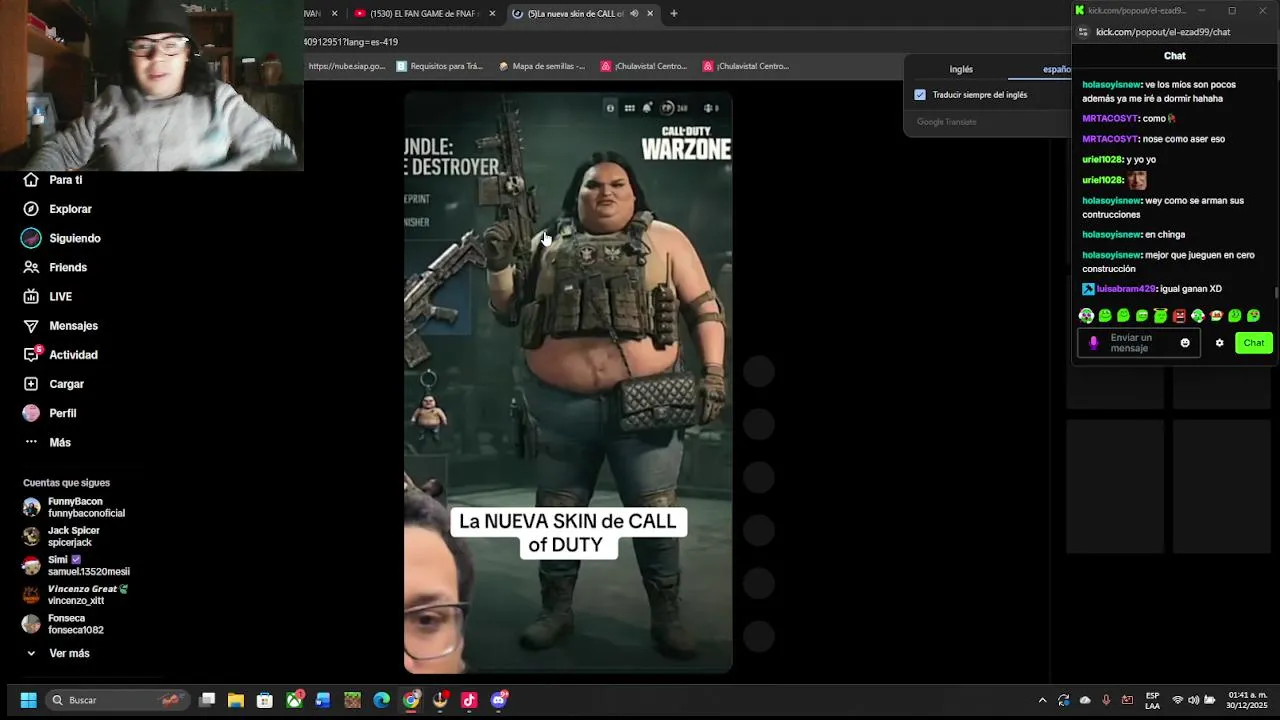
Task: Open Mensajes inbox
Action: 61,326
